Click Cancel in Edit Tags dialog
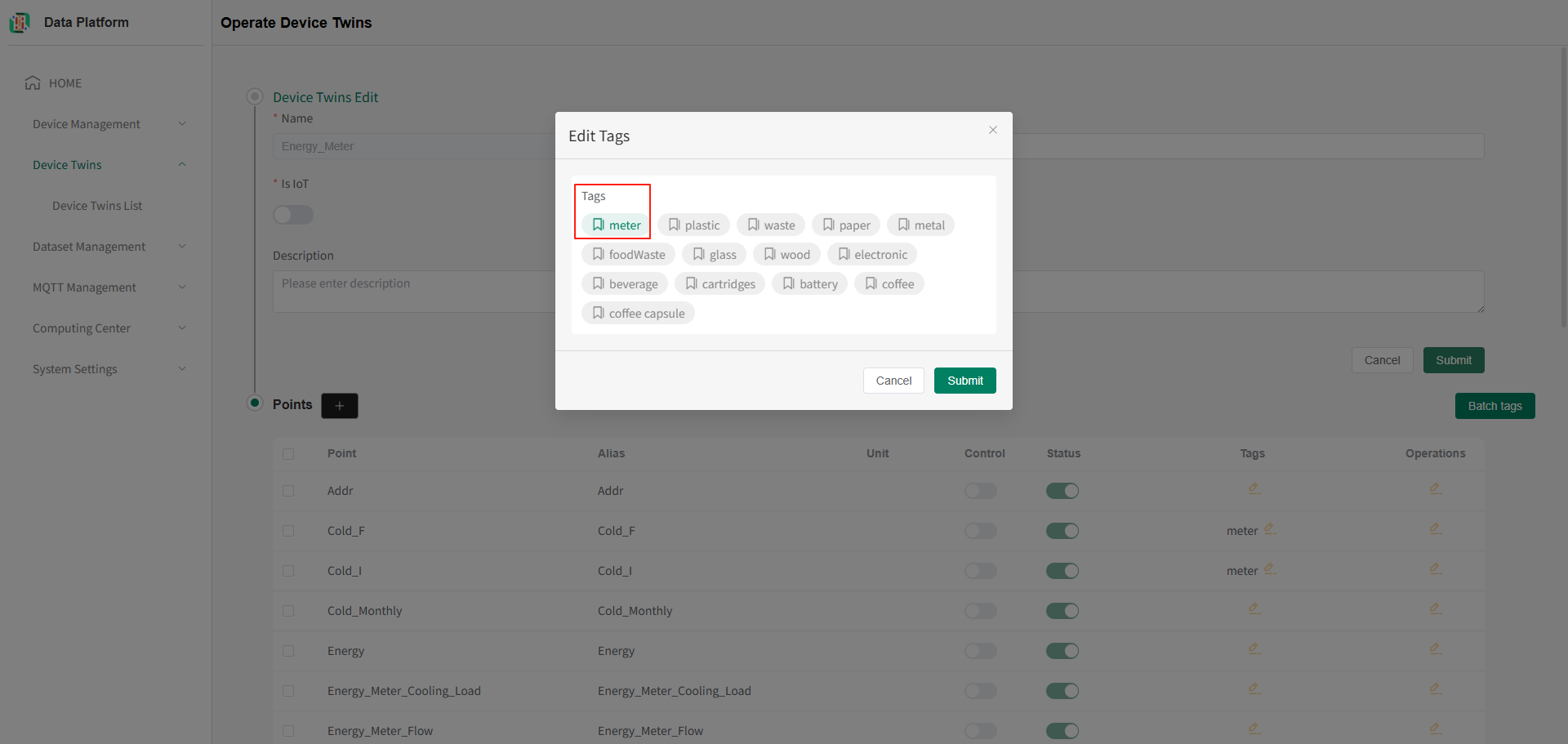This screenshot has height=744, width=1568. (x=893, y=381)
